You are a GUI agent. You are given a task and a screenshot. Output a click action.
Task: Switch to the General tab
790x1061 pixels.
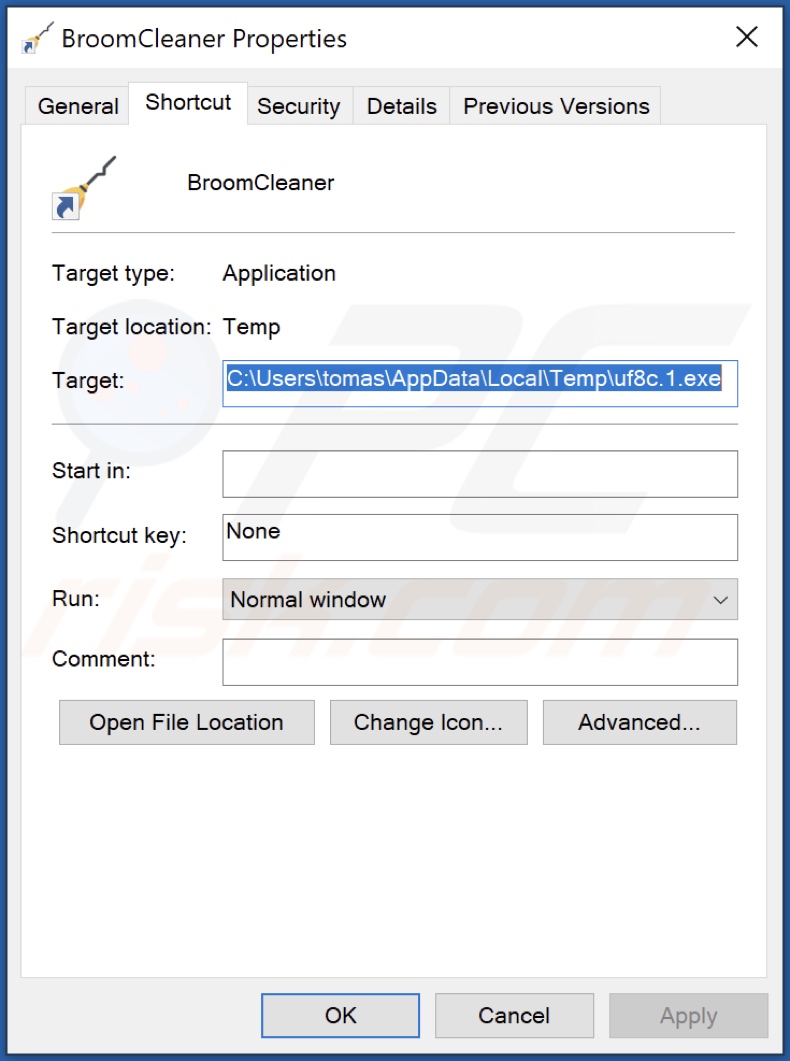tap(78, 106)
